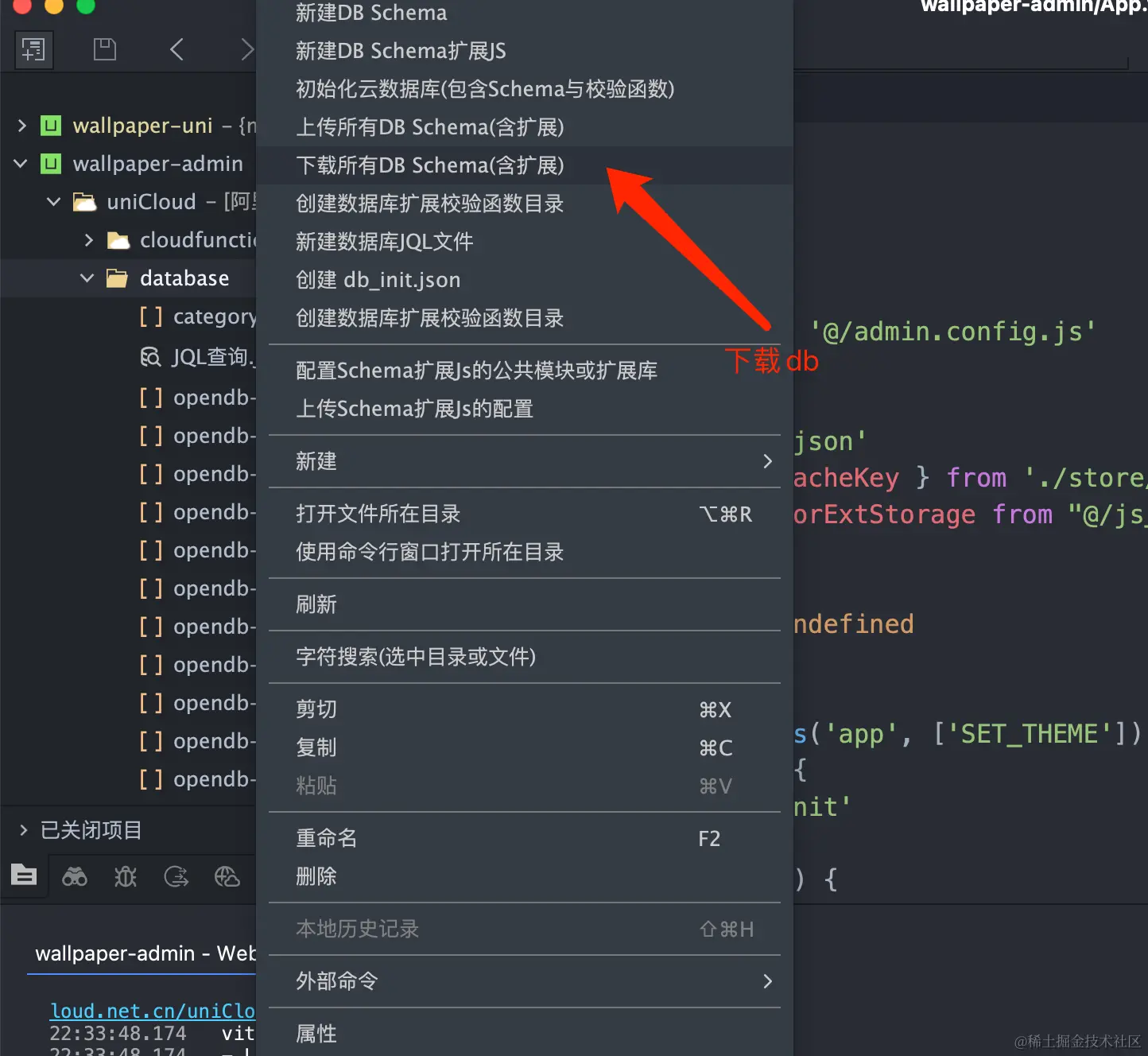The image size is (1148, 1056).
Task: Open the web/cloud preview panel icon
Action: [x=227, y=876]
